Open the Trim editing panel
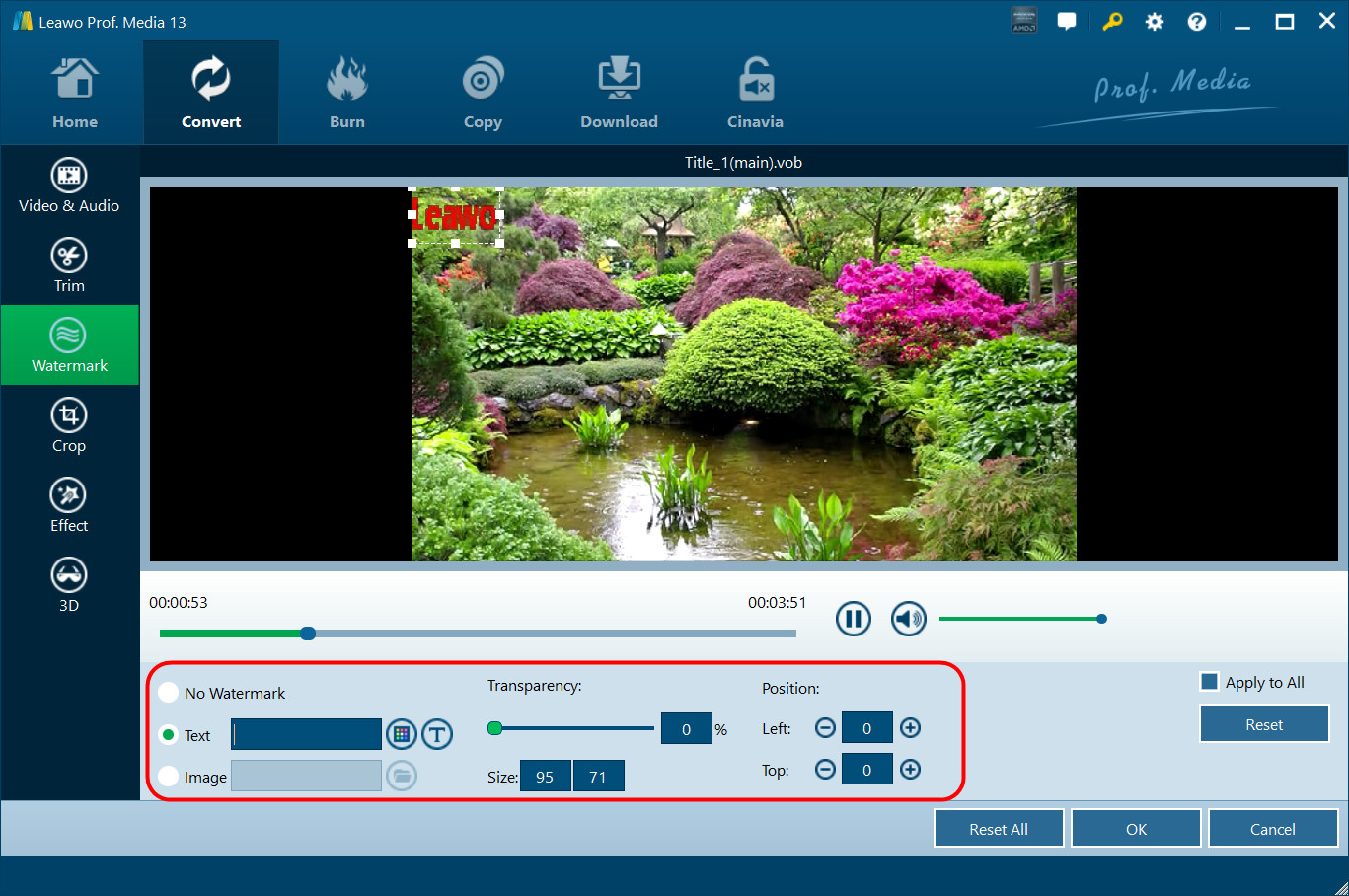 [x=69, y=265]
